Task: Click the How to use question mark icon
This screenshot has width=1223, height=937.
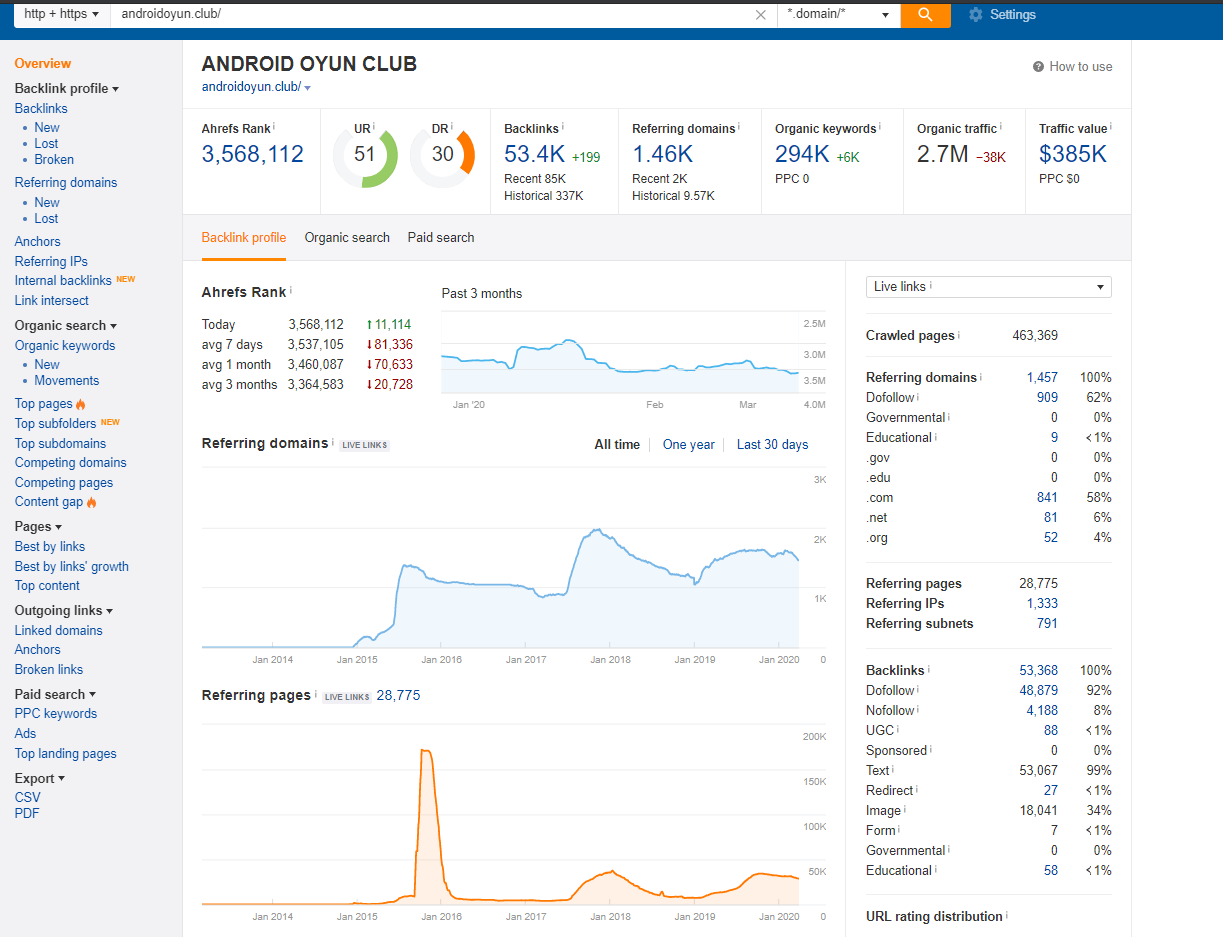Action: tap(1038, 67)
